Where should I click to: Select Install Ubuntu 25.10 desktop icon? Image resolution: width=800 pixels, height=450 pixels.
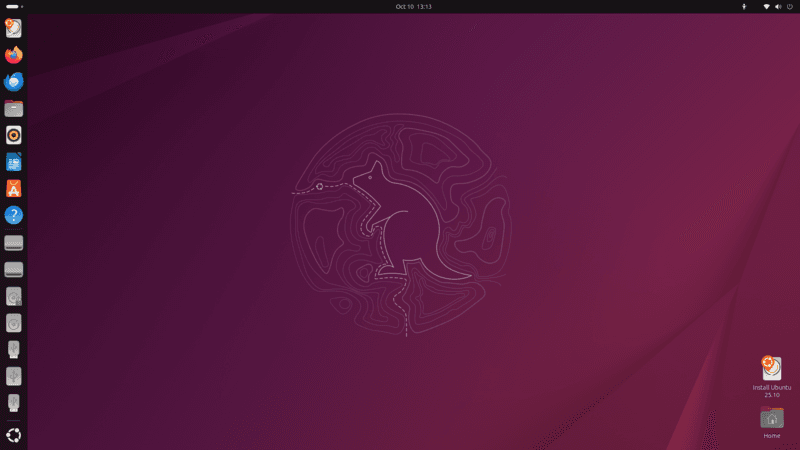(x=771, y=377)
